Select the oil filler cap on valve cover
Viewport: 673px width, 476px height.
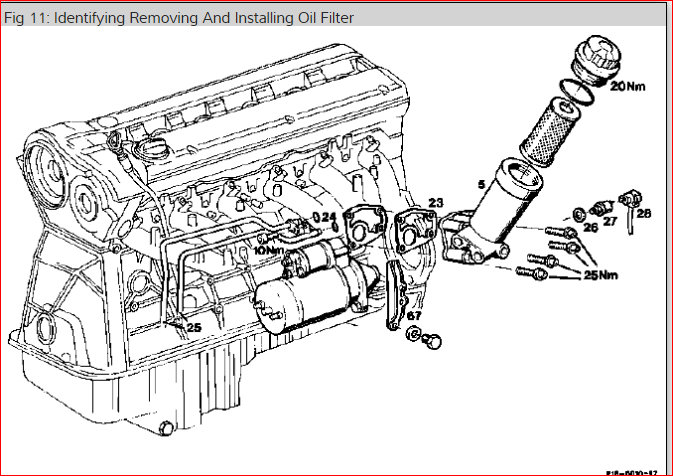(151, 150)
